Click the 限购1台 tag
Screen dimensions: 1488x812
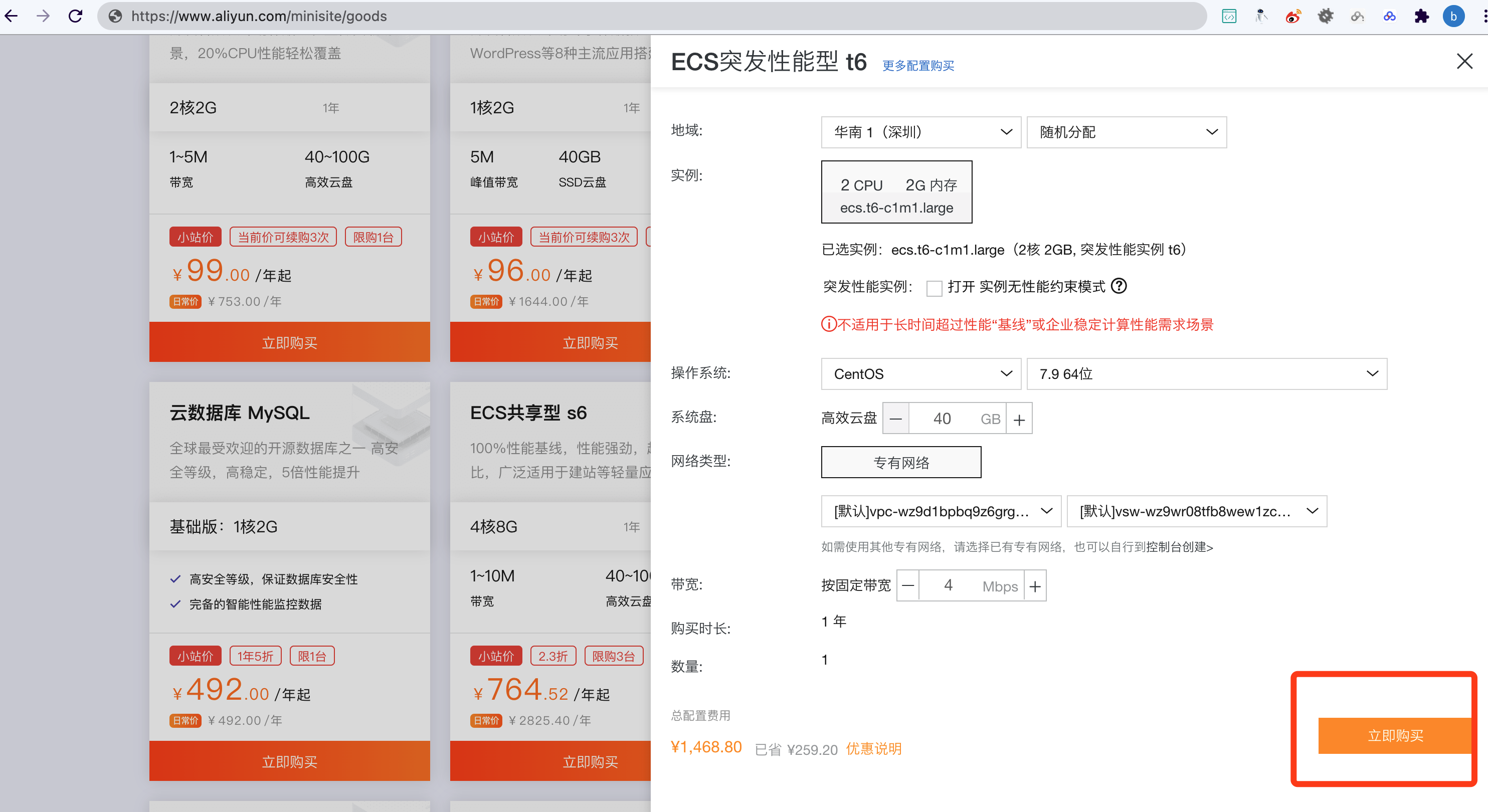[373, 237]
